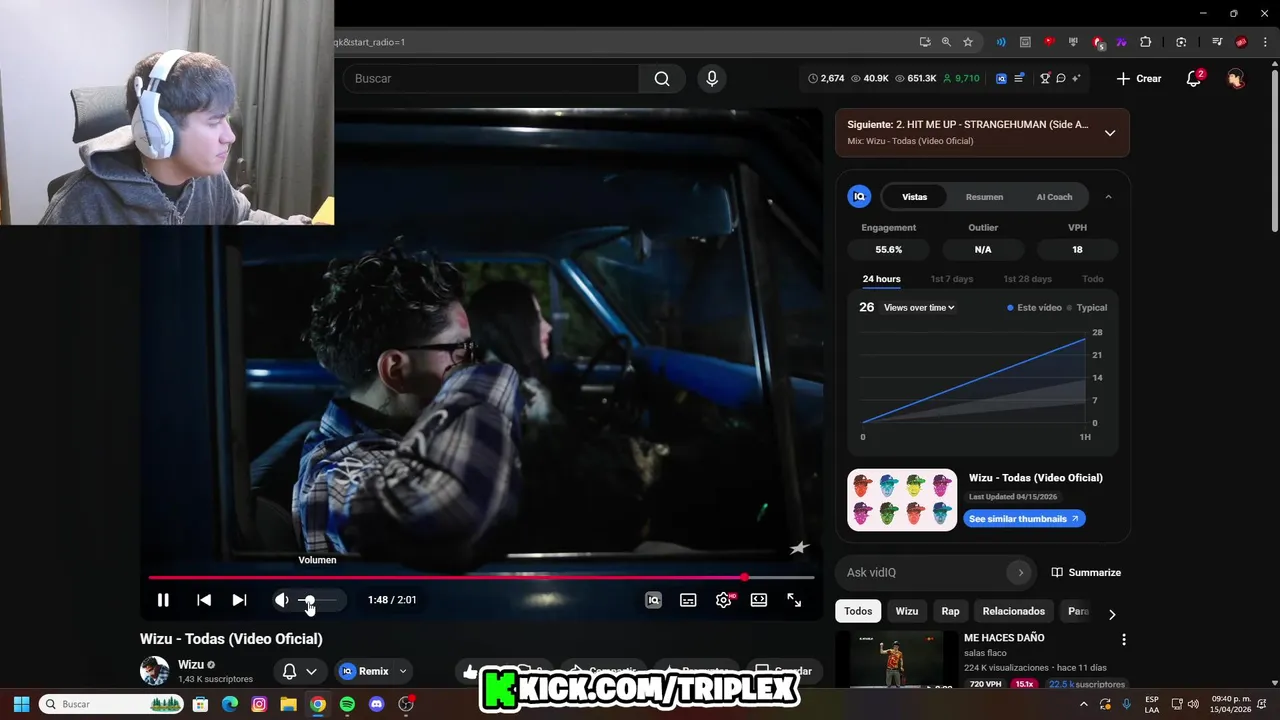
Task: Click the Crear button
Action: tap(1139, 78)
